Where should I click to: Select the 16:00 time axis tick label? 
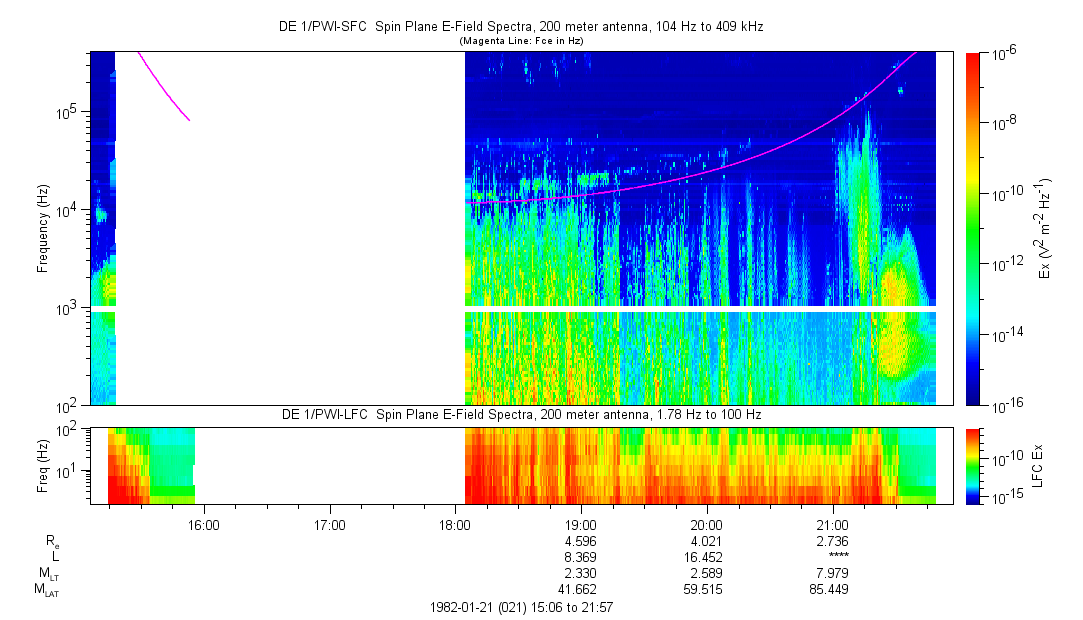[203, 524]
